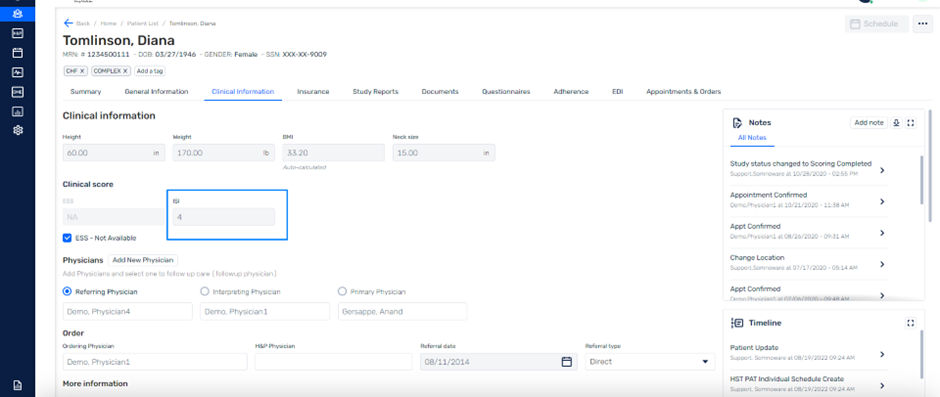Open the Appointments & Orders tab
940x397 pixels.
tap(683, 92)
